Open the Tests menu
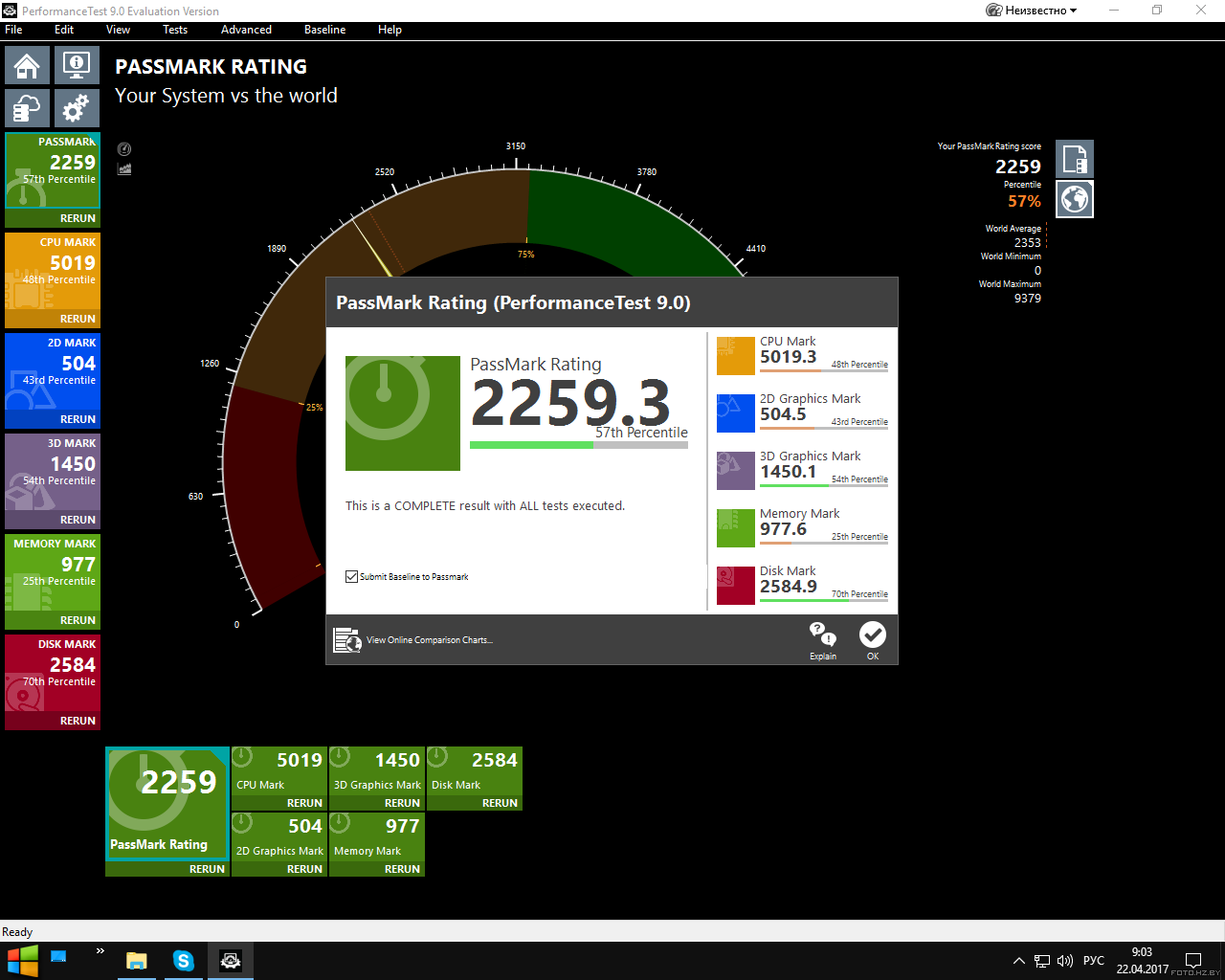 [x=175, y=30]
